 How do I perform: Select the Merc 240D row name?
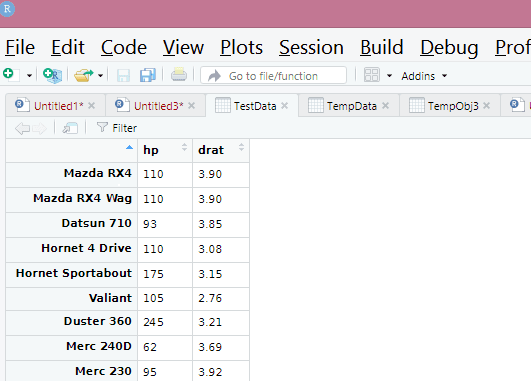click(x=99, y=346)
